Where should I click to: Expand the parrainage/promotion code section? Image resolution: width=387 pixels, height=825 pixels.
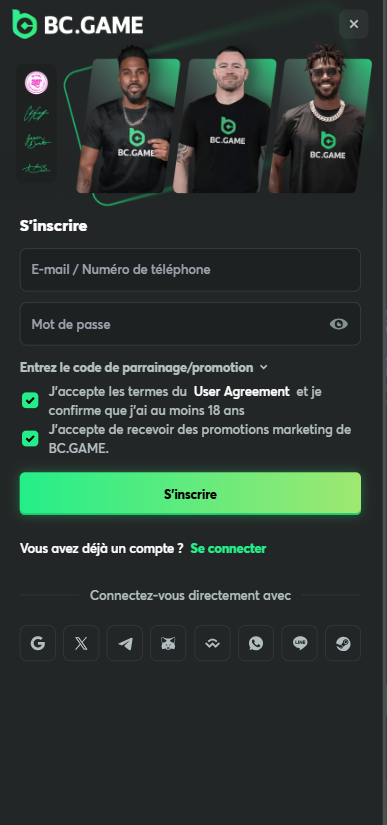[144, 367]
